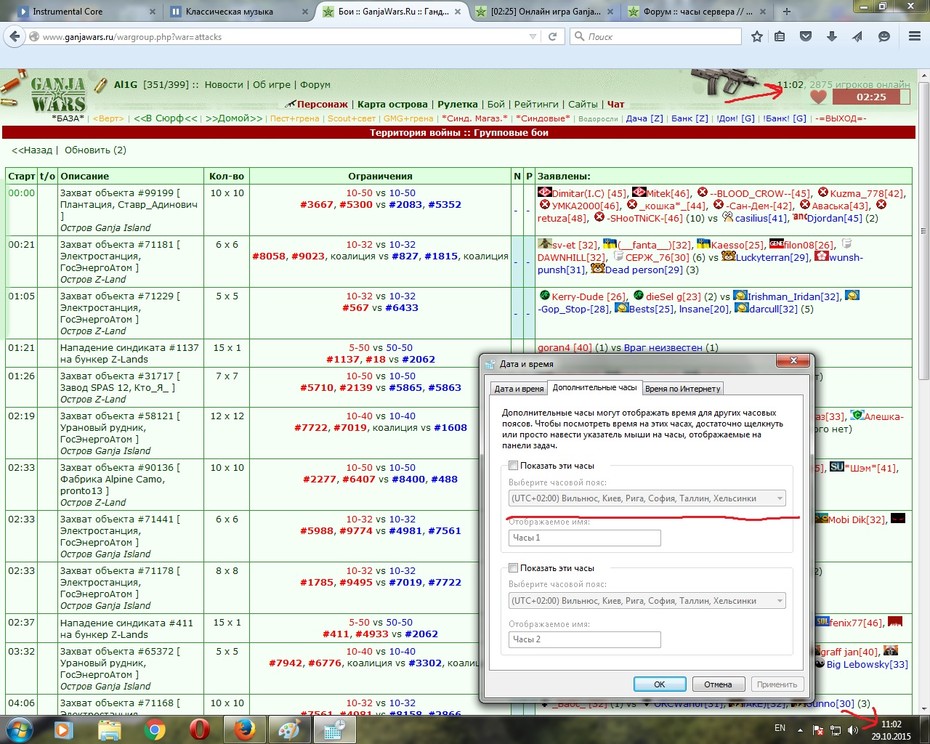Confirm the dialog with the OK button
This screenshot has width=930, height=744.
tap(660, 684)
